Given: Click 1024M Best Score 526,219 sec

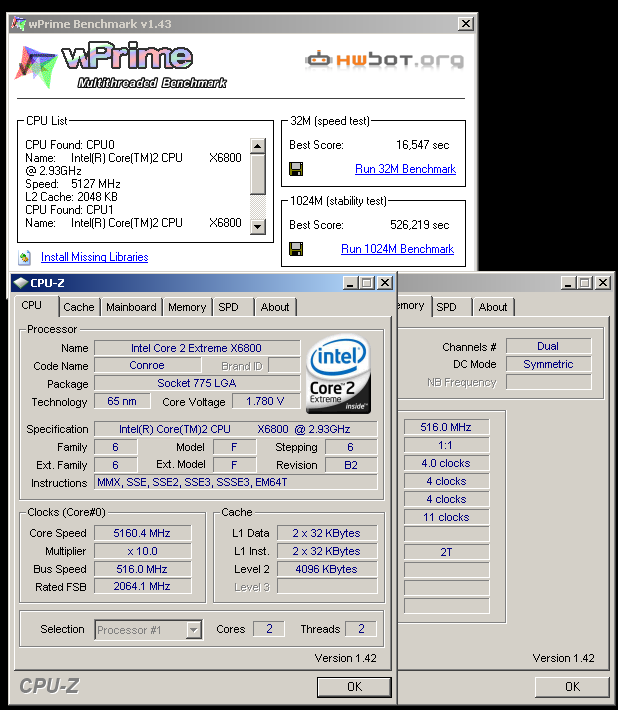Looking at the screenshot, I should click(x=419, y=225).
